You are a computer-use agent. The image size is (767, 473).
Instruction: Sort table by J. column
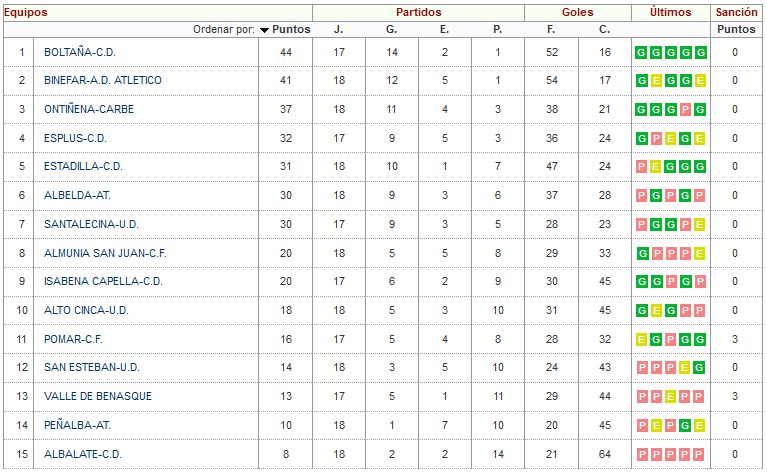coord(338,29)
